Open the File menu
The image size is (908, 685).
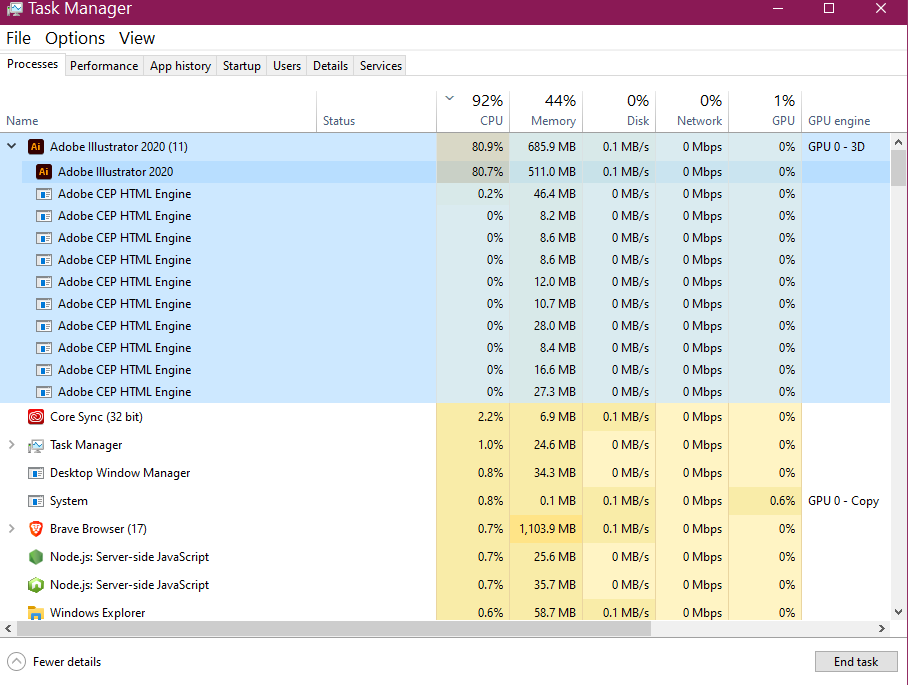point(19,38)
